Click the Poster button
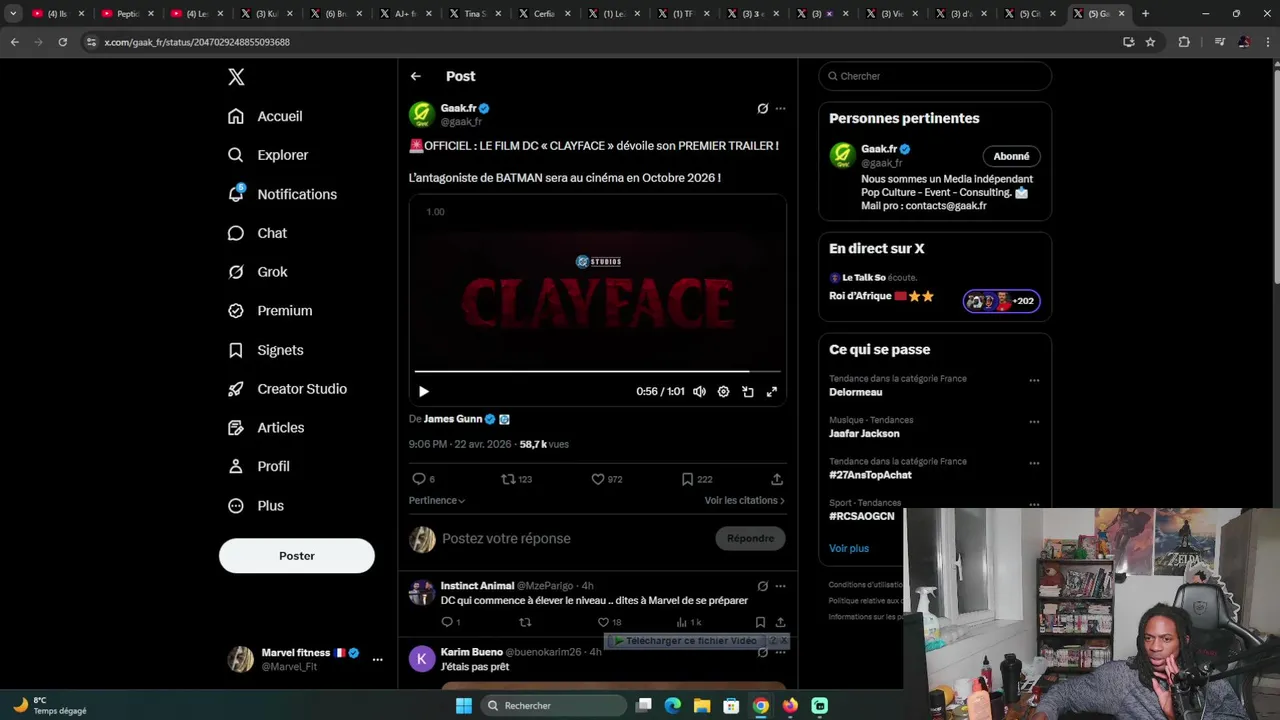Screen dimensions: 1280x720 [297, 556]
